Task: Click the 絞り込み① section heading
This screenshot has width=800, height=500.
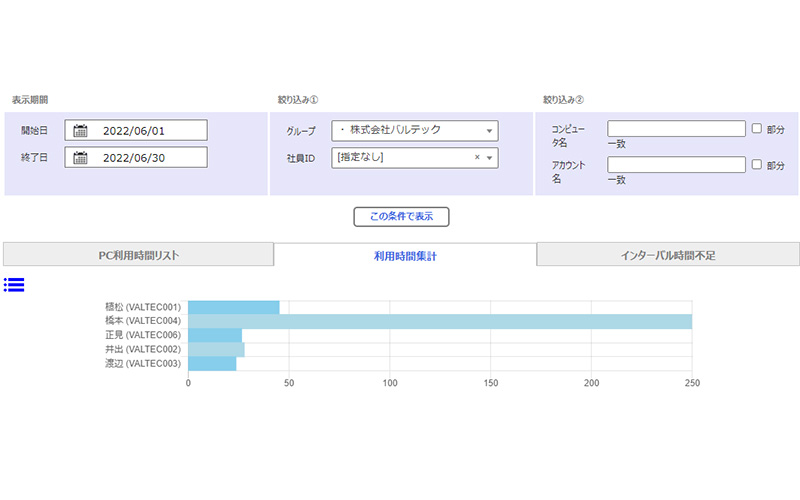Action: click(x=298, y=100)
